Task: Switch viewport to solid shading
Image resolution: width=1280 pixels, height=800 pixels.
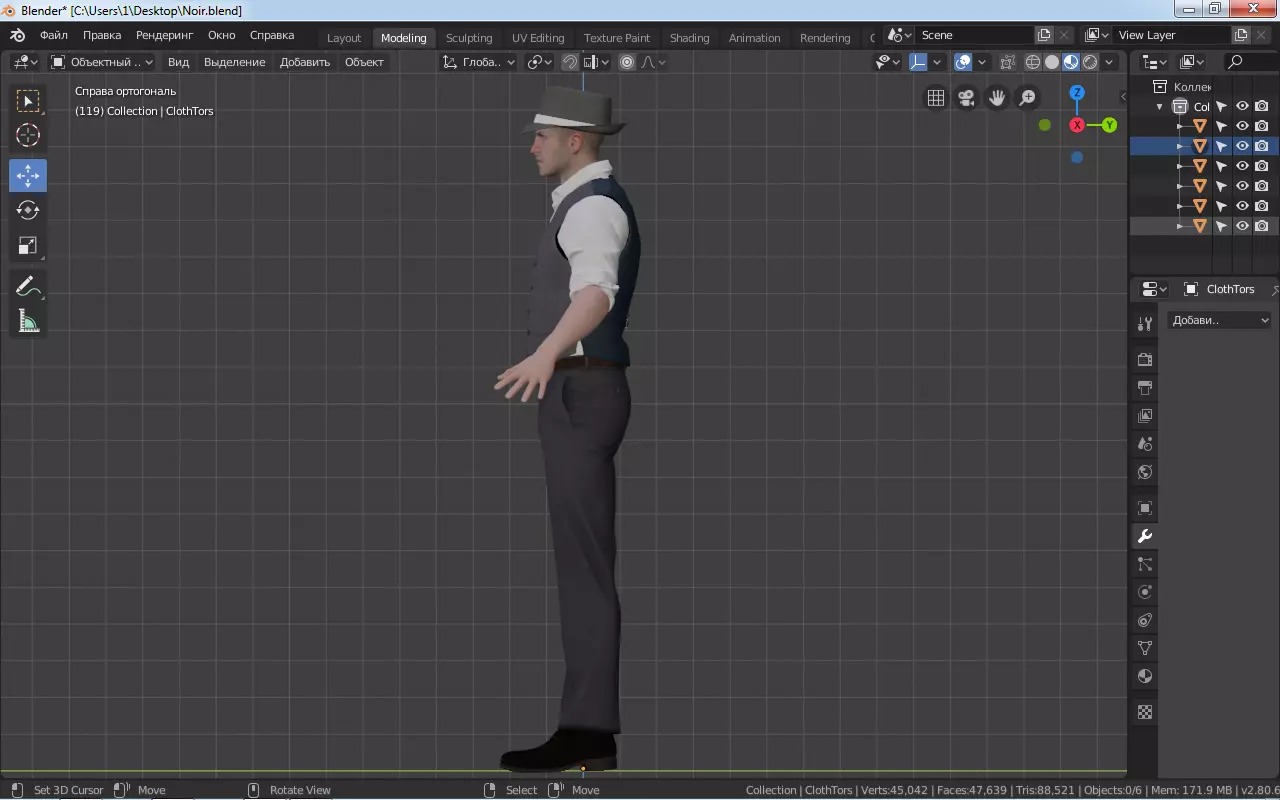Action: tap(1052, 62)
